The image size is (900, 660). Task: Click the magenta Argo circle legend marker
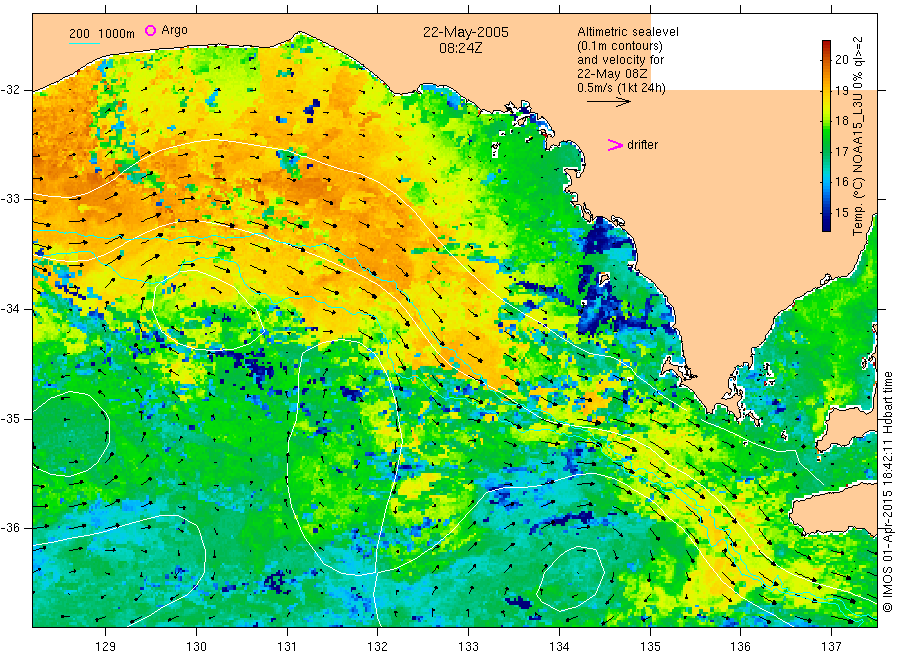point(150,30)
